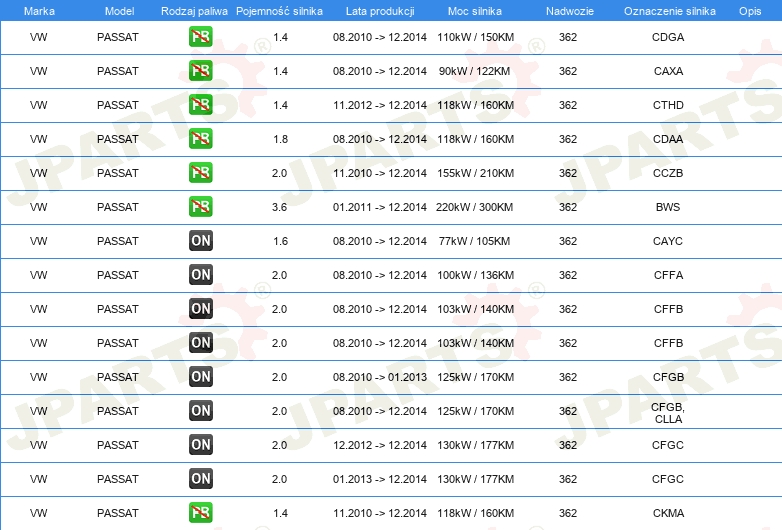
Task: Click the PB icon for 155kW CCZB engine
Action: [x=200, y=173]
